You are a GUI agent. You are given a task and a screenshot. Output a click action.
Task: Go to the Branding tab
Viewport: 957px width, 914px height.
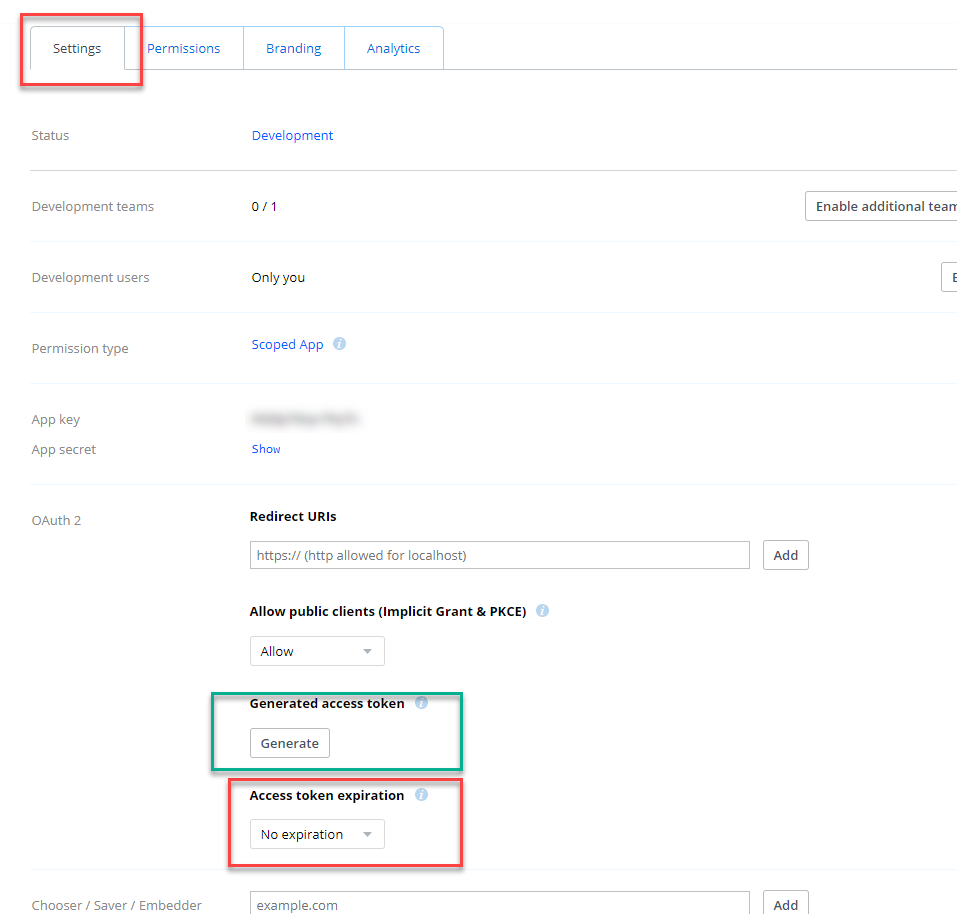pyautogui.click(x=293, y=48)
